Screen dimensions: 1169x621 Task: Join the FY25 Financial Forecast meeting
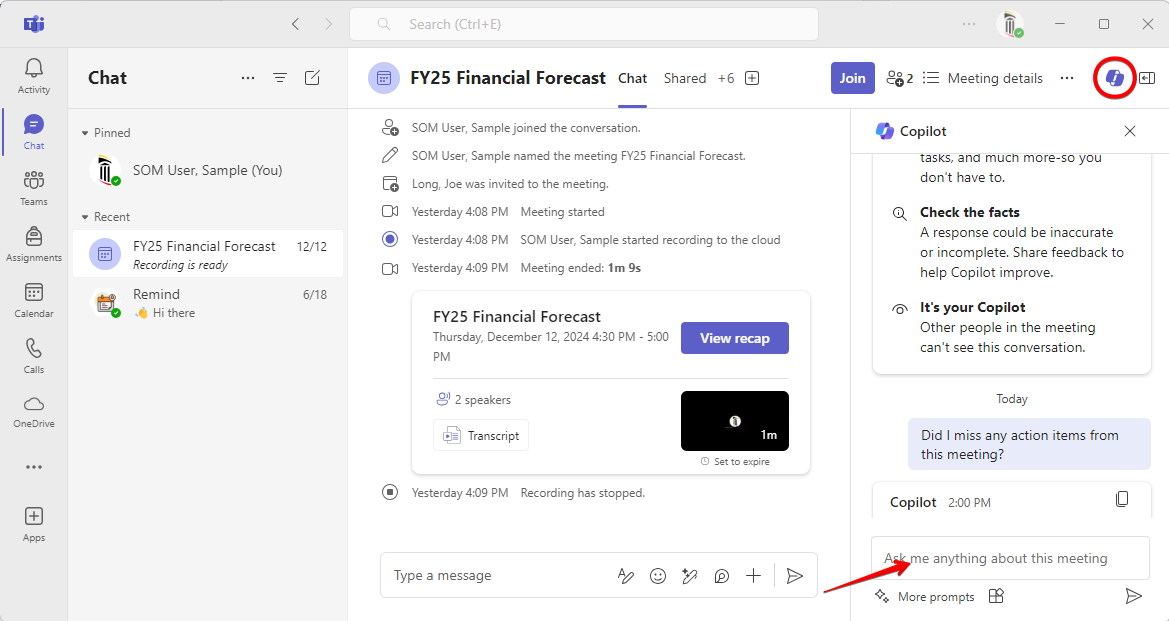click(852, 78)
